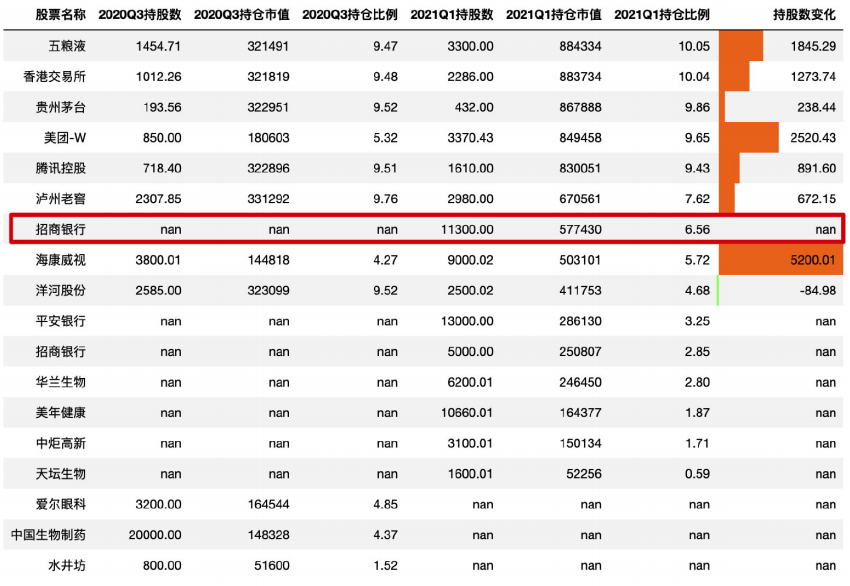Click the 2021Q1持股数 column header
The width and height of the screenshot is (850, 586).
[452, 15]
